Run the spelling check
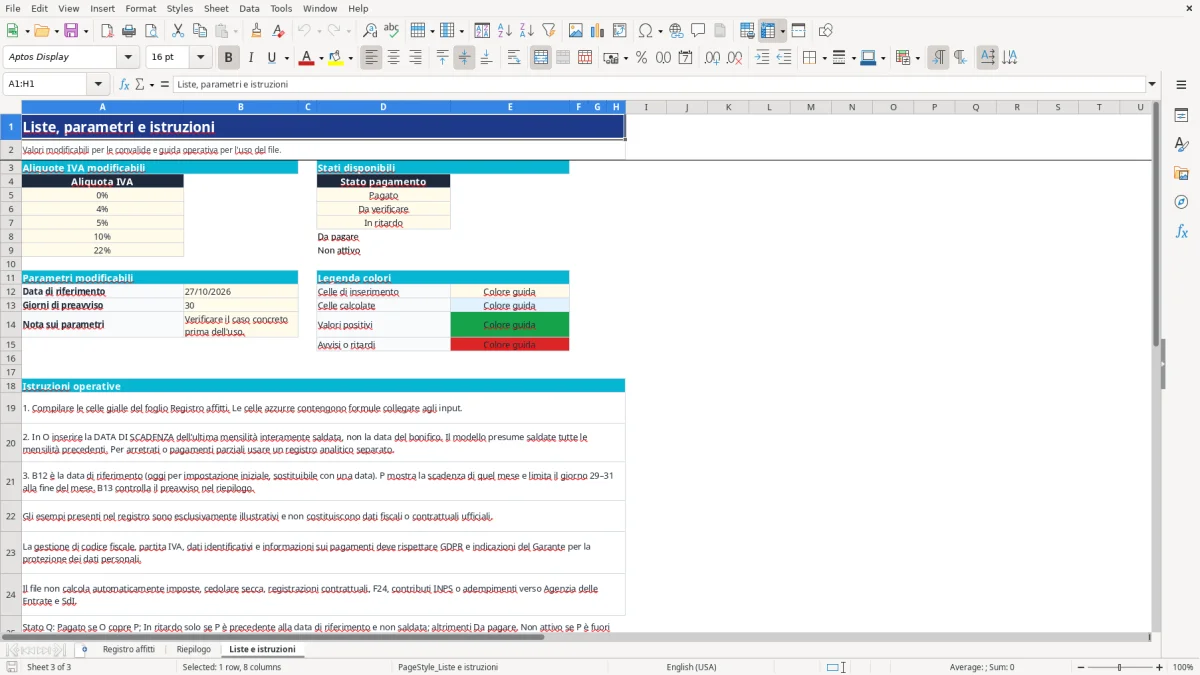 coord(391,31)
